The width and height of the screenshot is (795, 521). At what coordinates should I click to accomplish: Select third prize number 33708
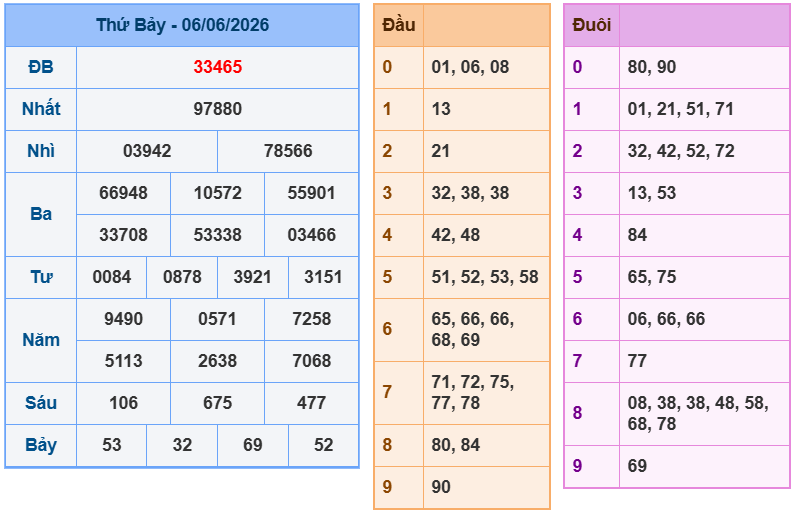coord(123,235)
